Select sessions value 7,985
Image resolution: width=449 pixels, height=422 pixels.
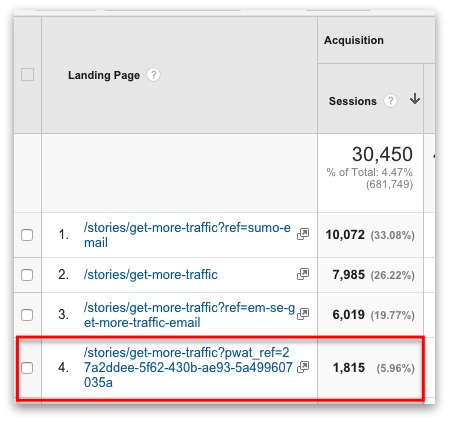click(349, 275)
